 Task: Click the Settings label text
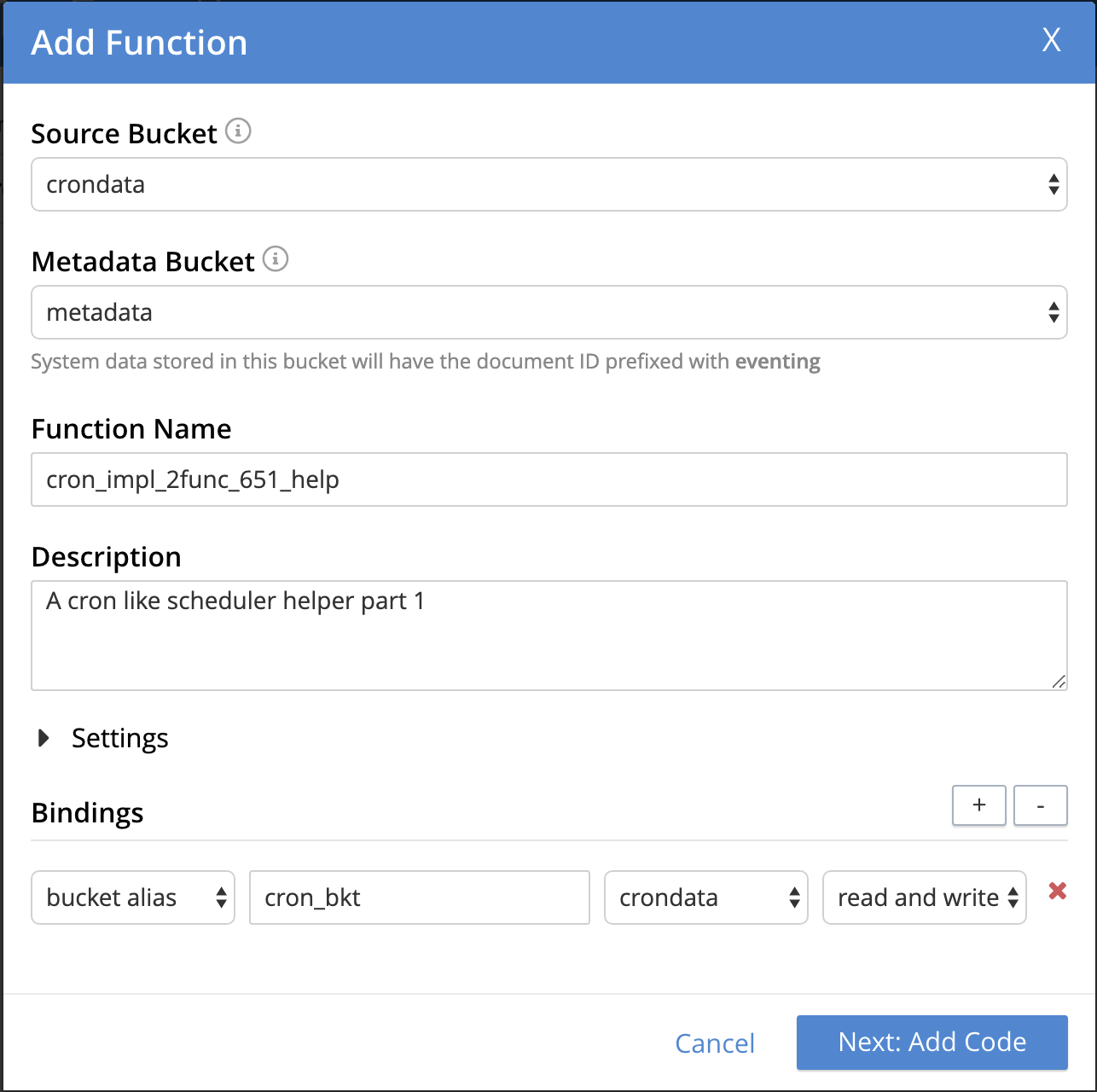[120, 738]
